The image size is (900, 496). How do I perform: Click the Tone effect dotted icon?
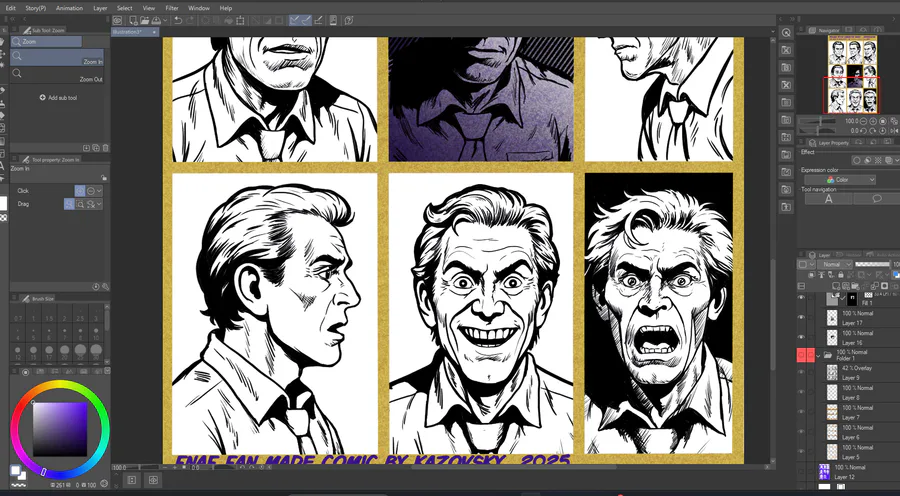878,160
